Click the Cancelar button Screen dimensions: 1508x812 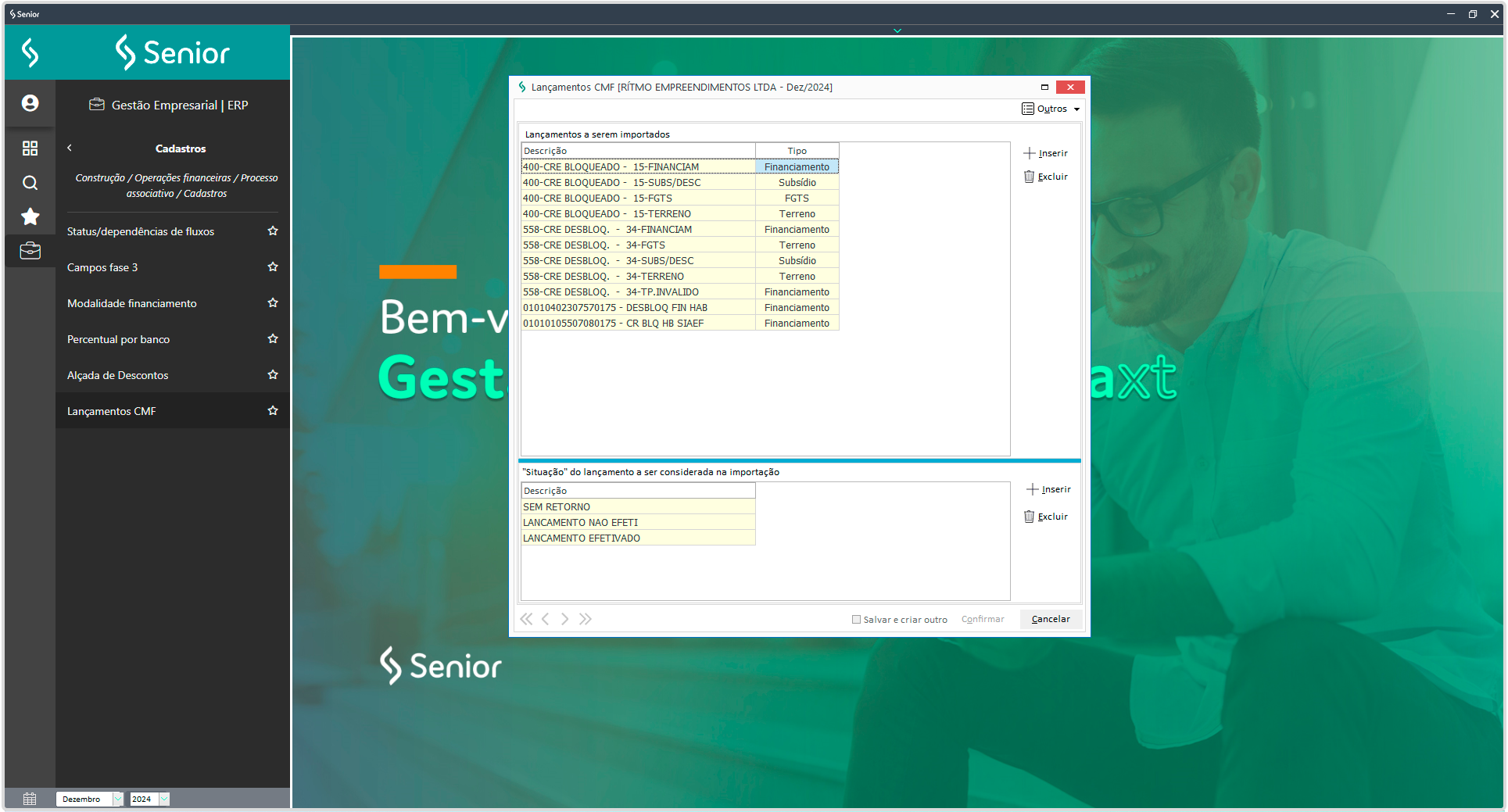[1051, 619]
